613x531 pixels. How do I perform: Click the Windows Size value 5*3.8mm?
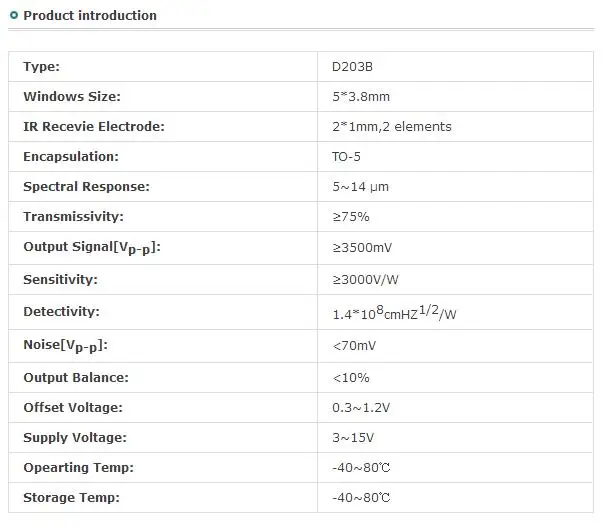(x=361, y=97)
